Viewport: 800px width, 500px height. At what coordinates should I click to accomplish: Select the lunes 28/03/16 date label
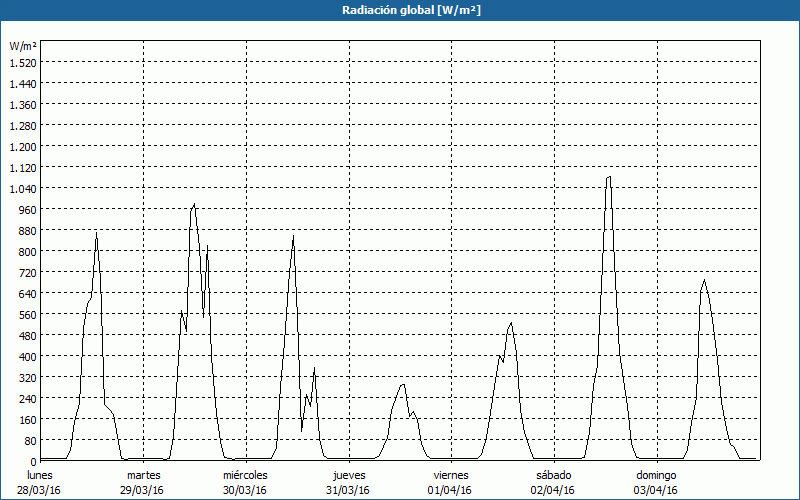click(40, 482)
